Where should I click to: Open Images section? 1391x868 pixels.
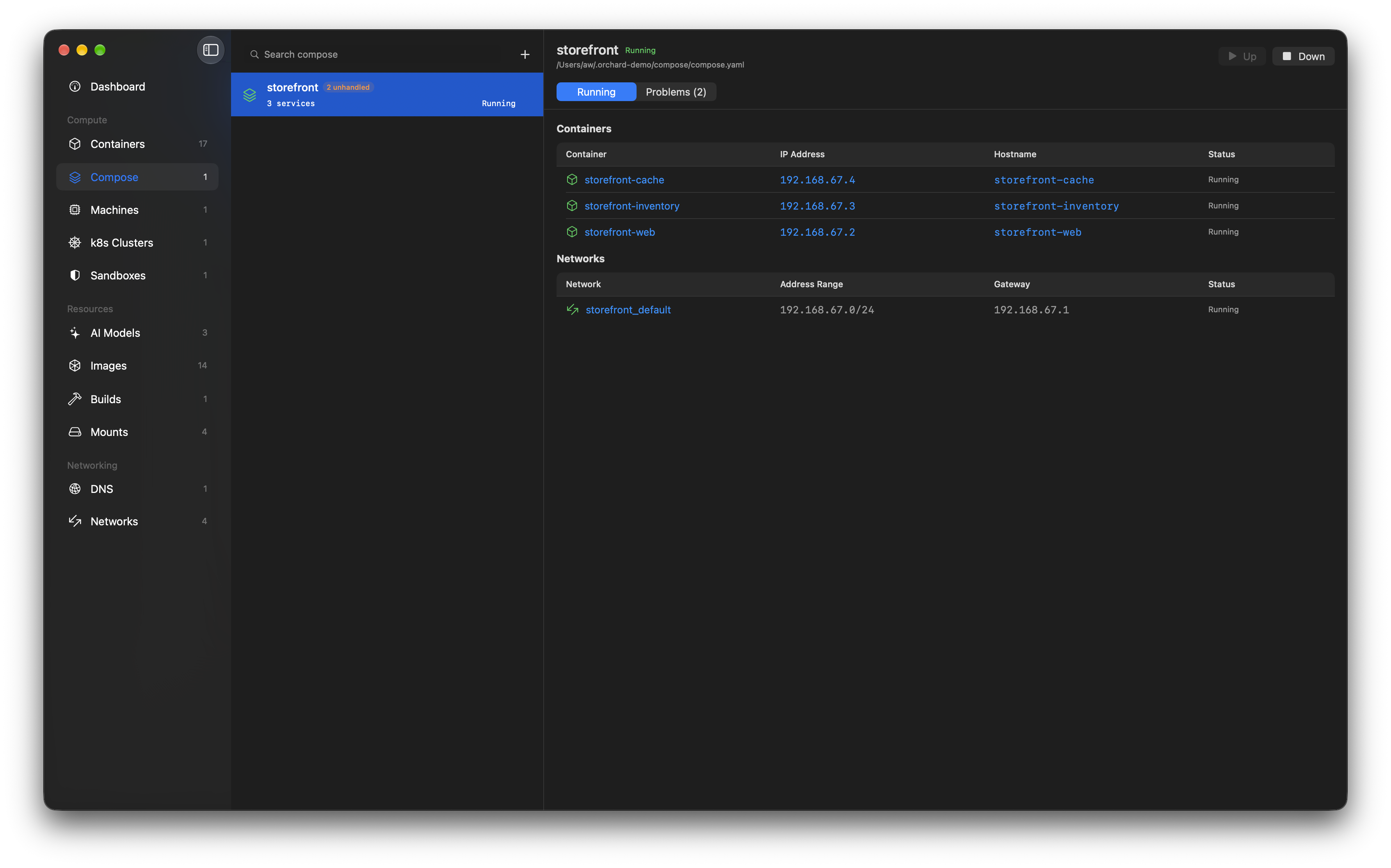(x=137, y=366)
